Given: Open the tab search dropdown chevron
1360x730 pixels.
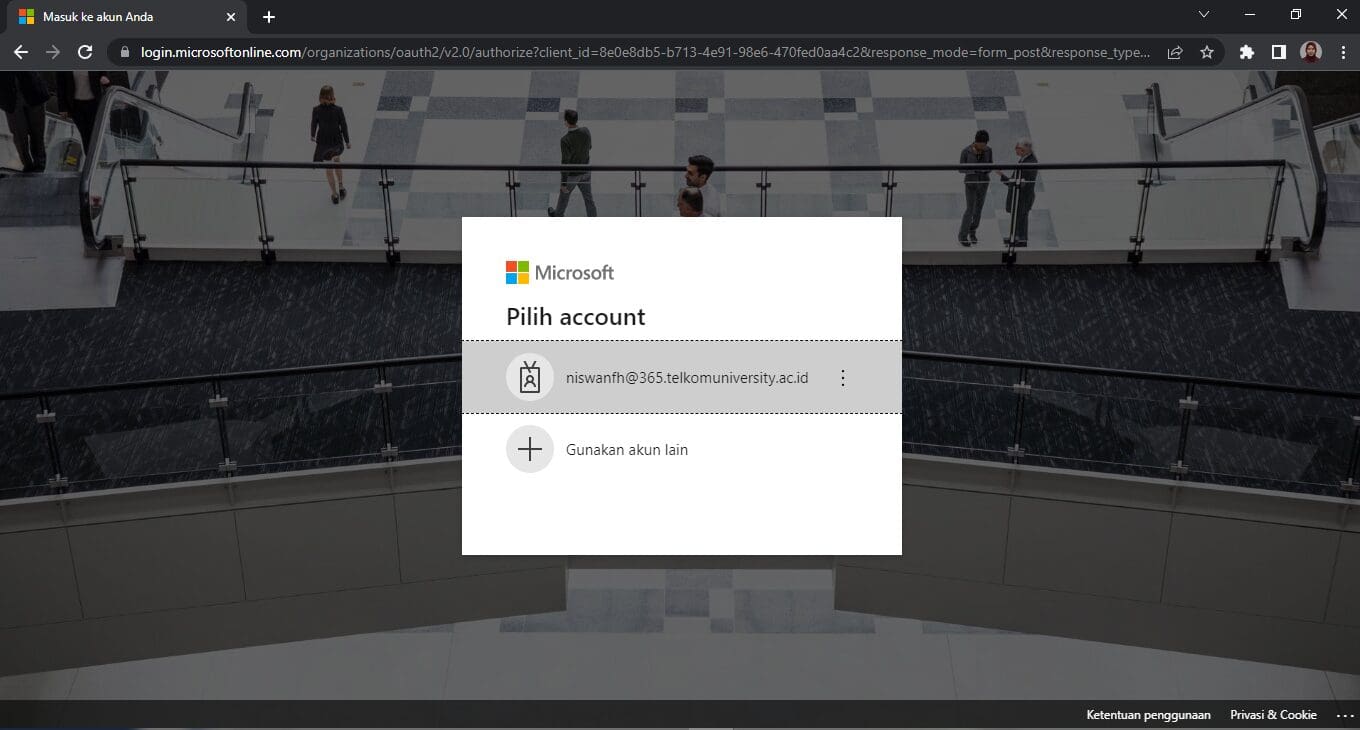Looking at the screenshot, I should pyautogui.click(x=1204, y=15).
